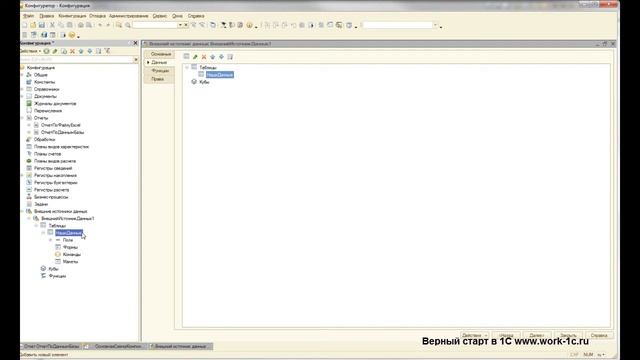
Task: Expand the Общие tree node
Action: point(23,75)
